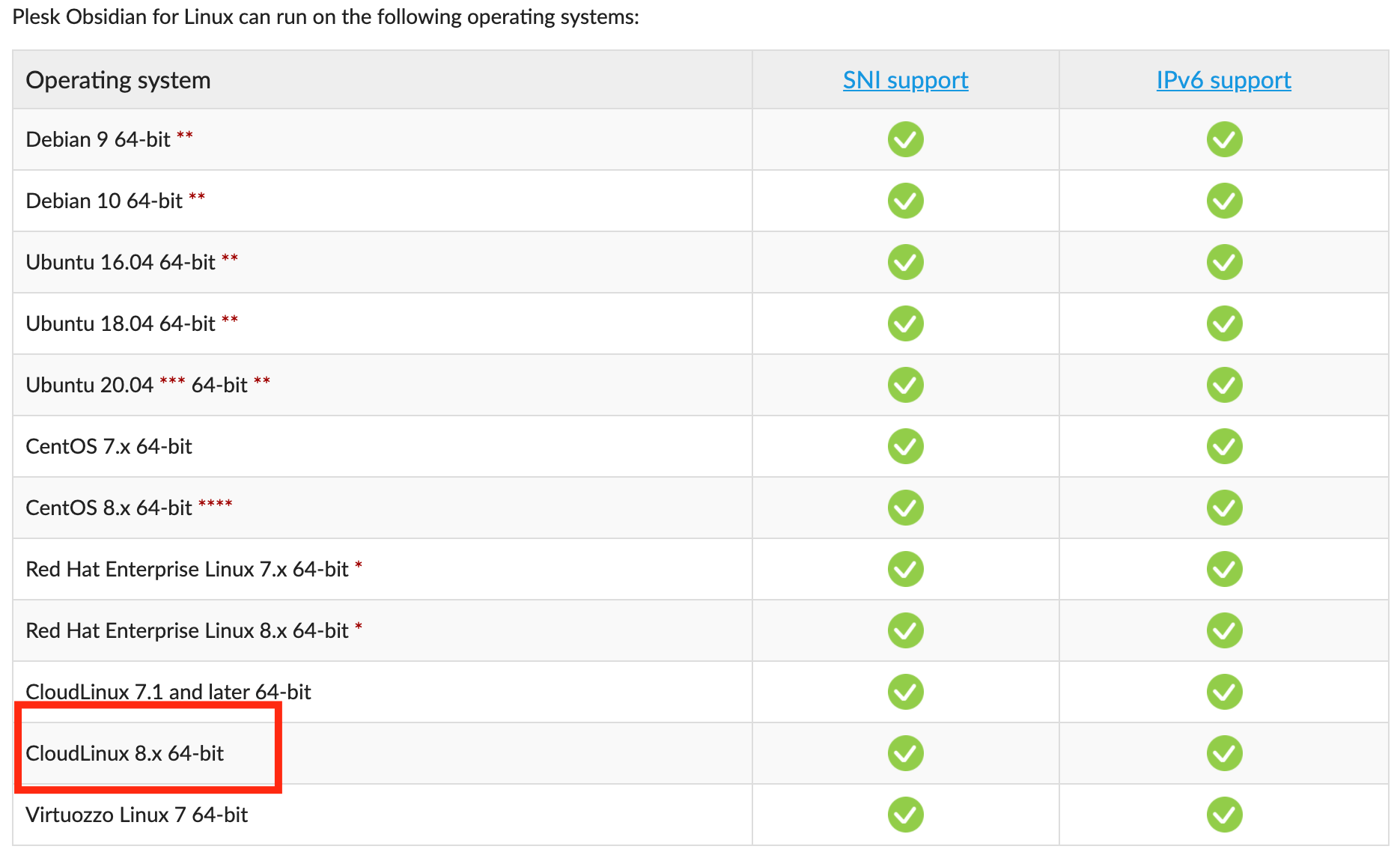Click the CentOS 8.x 64-bit row label
This screenshot has height=858, width=1400.
click(x=109, y=508)
